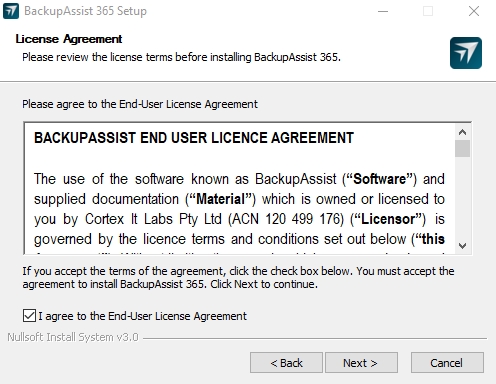
Task: Click the bold word 'Material' in the license text
Action: pos(221,199)
